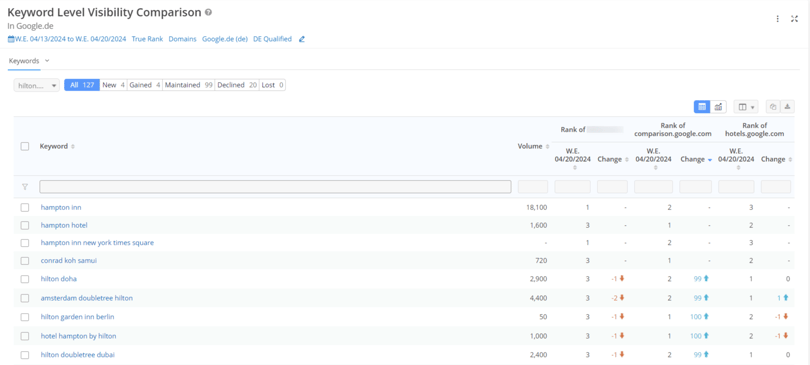
Task: Click the hotels.google.com Change filter field
Action: click(775, 187)
